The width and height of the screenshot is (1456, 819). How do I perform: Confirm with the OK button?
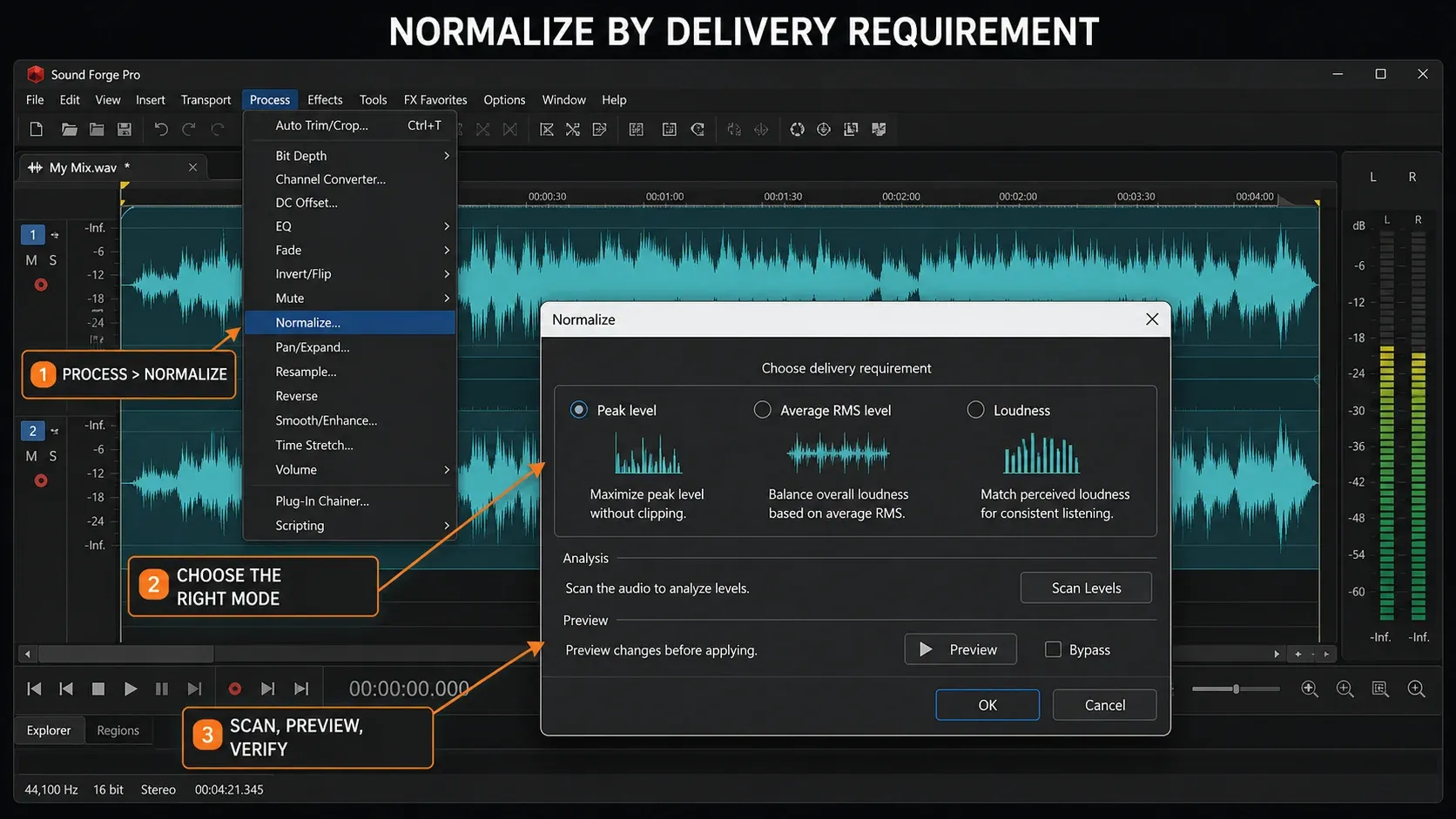(988, 705)
